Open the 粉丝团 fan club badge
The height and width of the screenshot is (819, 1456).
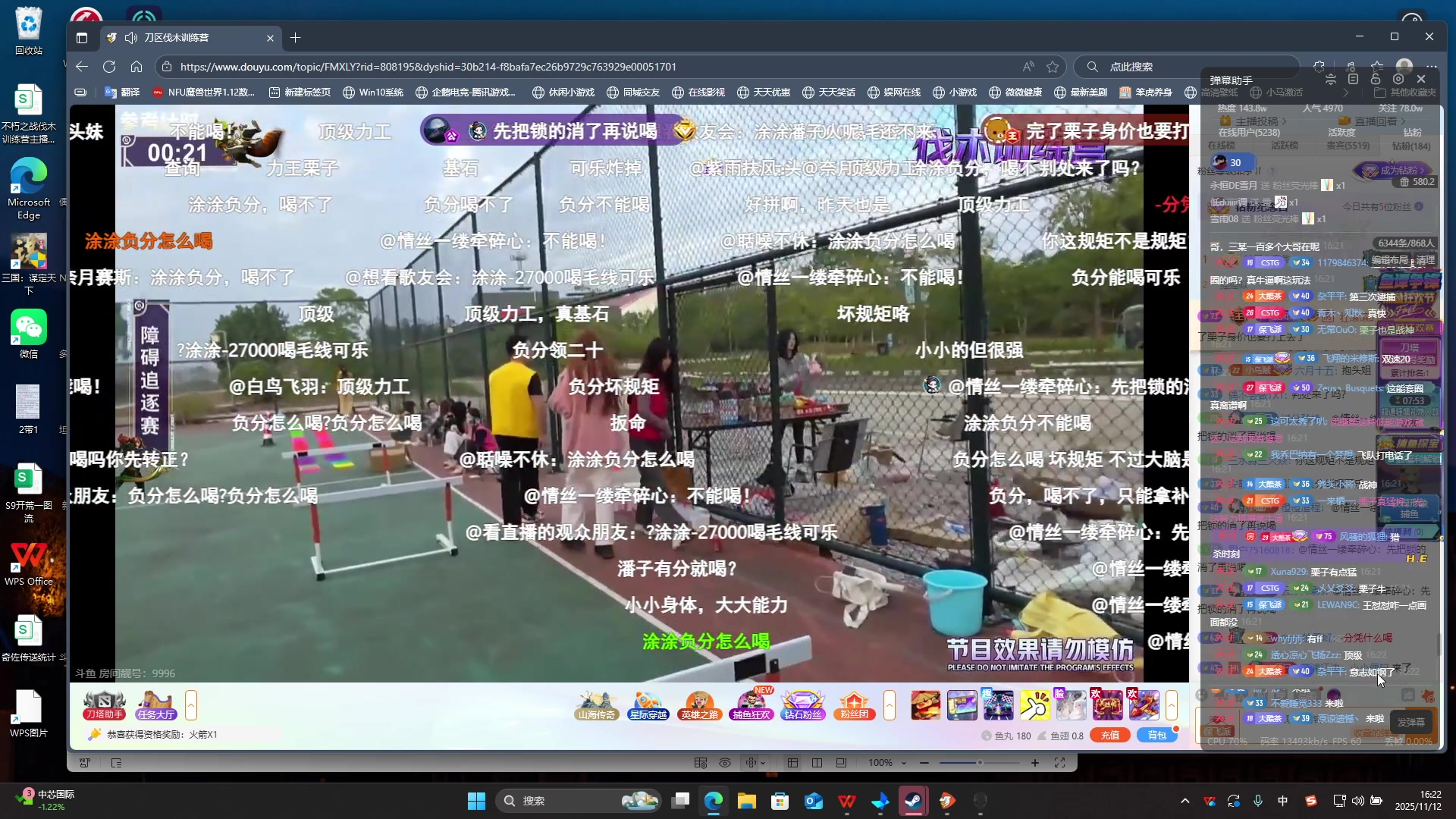[855, 705]
